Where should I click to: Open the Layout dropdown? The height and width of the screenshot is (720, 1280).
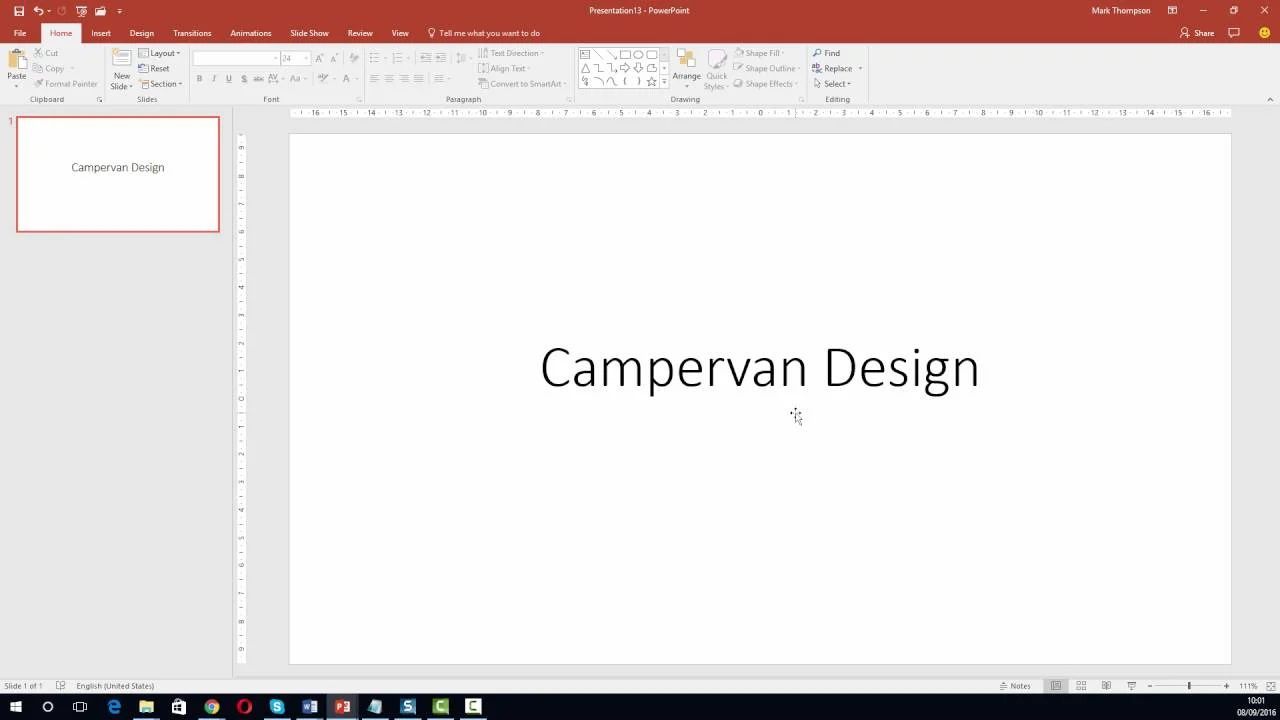[160, 53]
